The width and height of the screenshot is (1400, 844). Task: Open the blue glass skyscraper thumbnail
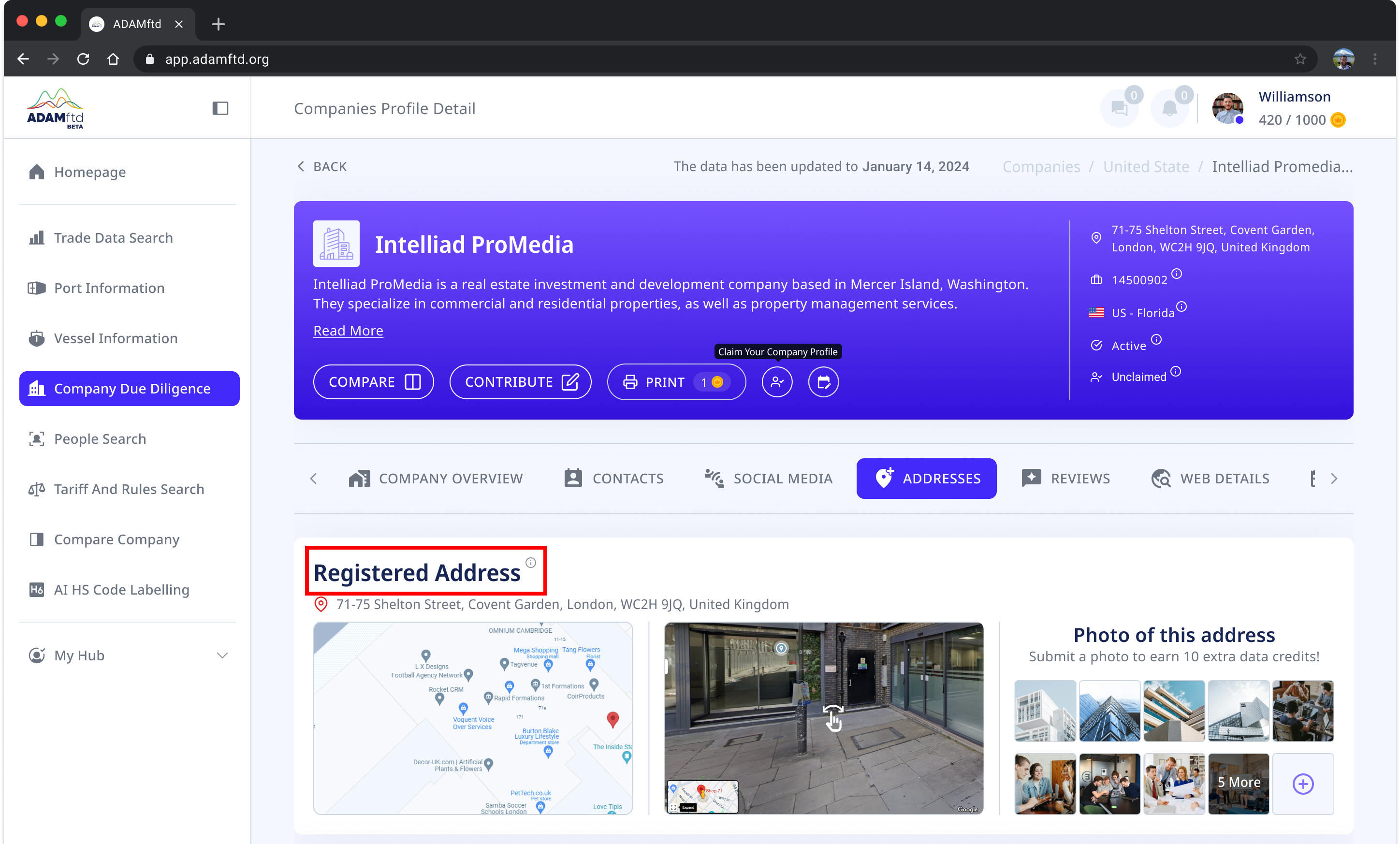1109,711
